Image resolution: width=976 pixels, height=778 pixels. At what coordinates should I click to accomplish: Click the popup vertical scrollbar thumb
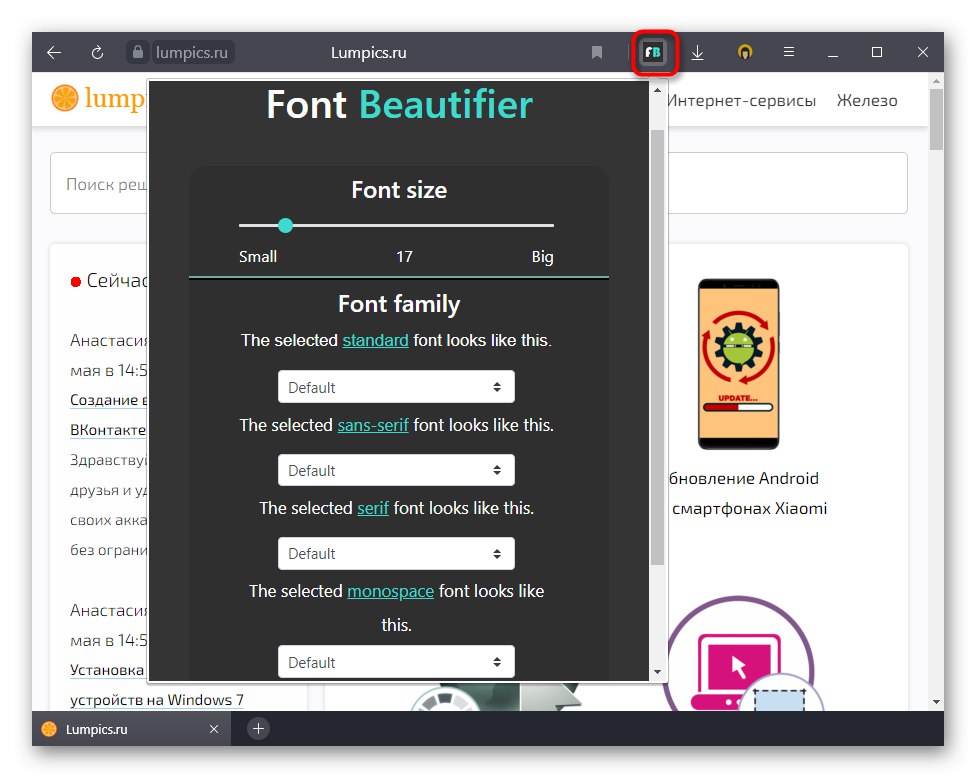657,347
